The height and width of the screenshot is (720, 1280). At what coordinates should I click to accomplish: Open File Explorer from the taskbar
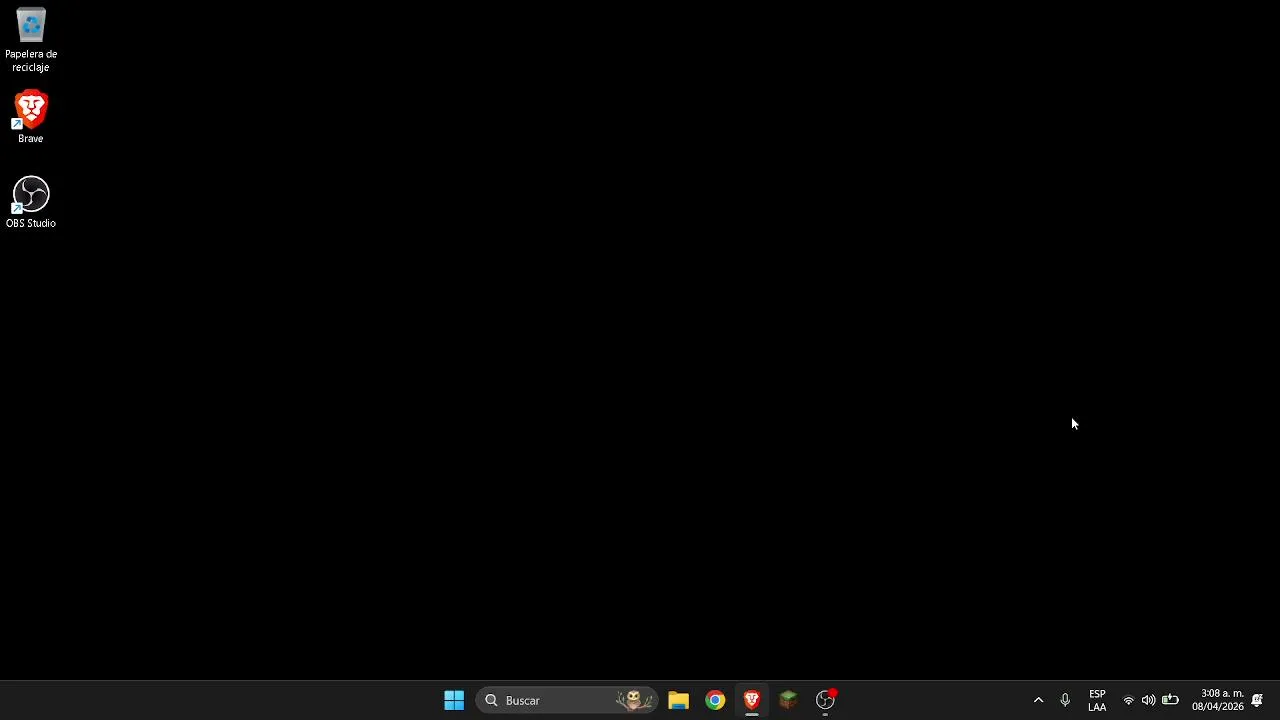point(679,700)
